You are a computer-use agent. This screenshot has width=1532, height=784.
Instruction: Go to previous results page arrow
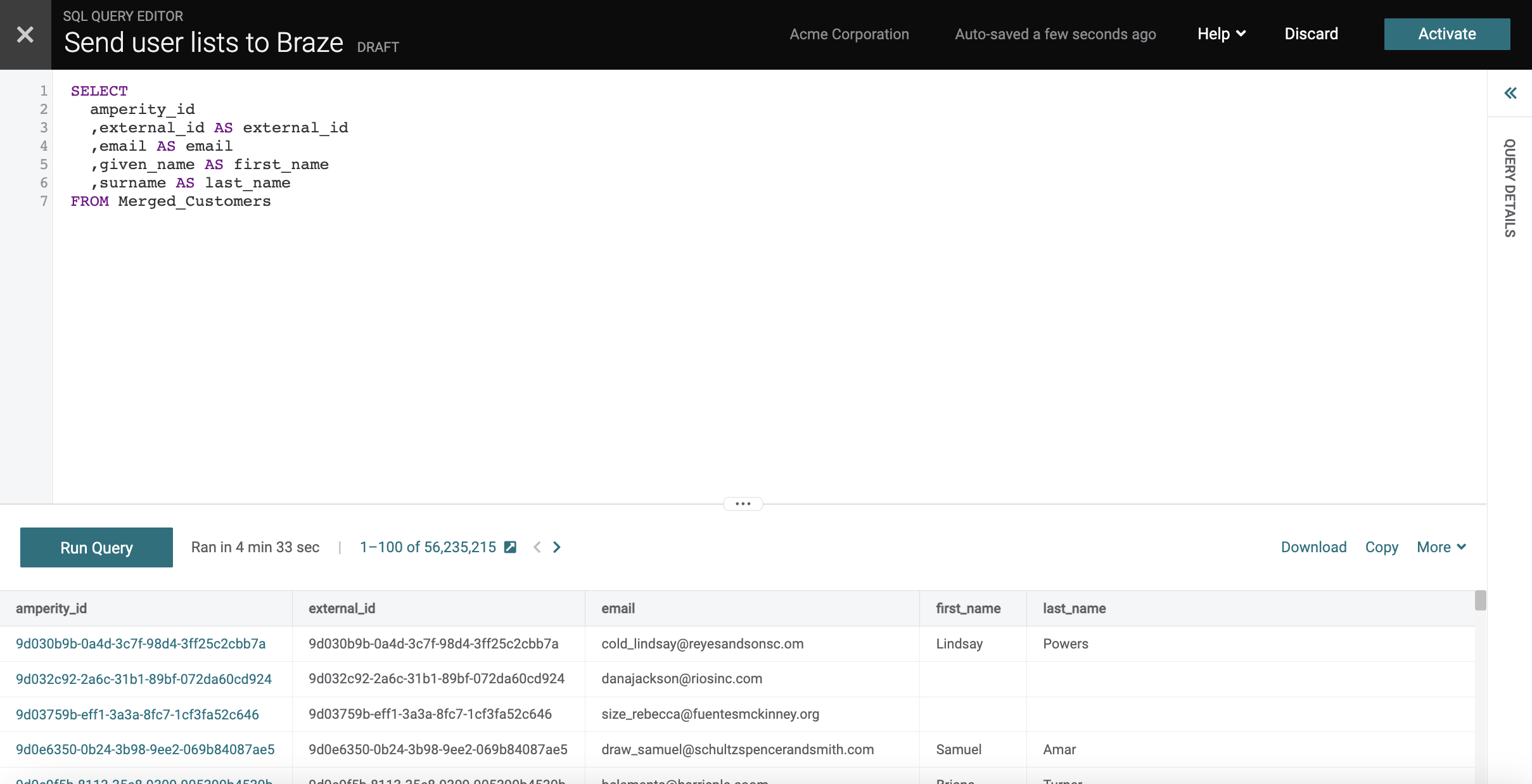point(537,547)
